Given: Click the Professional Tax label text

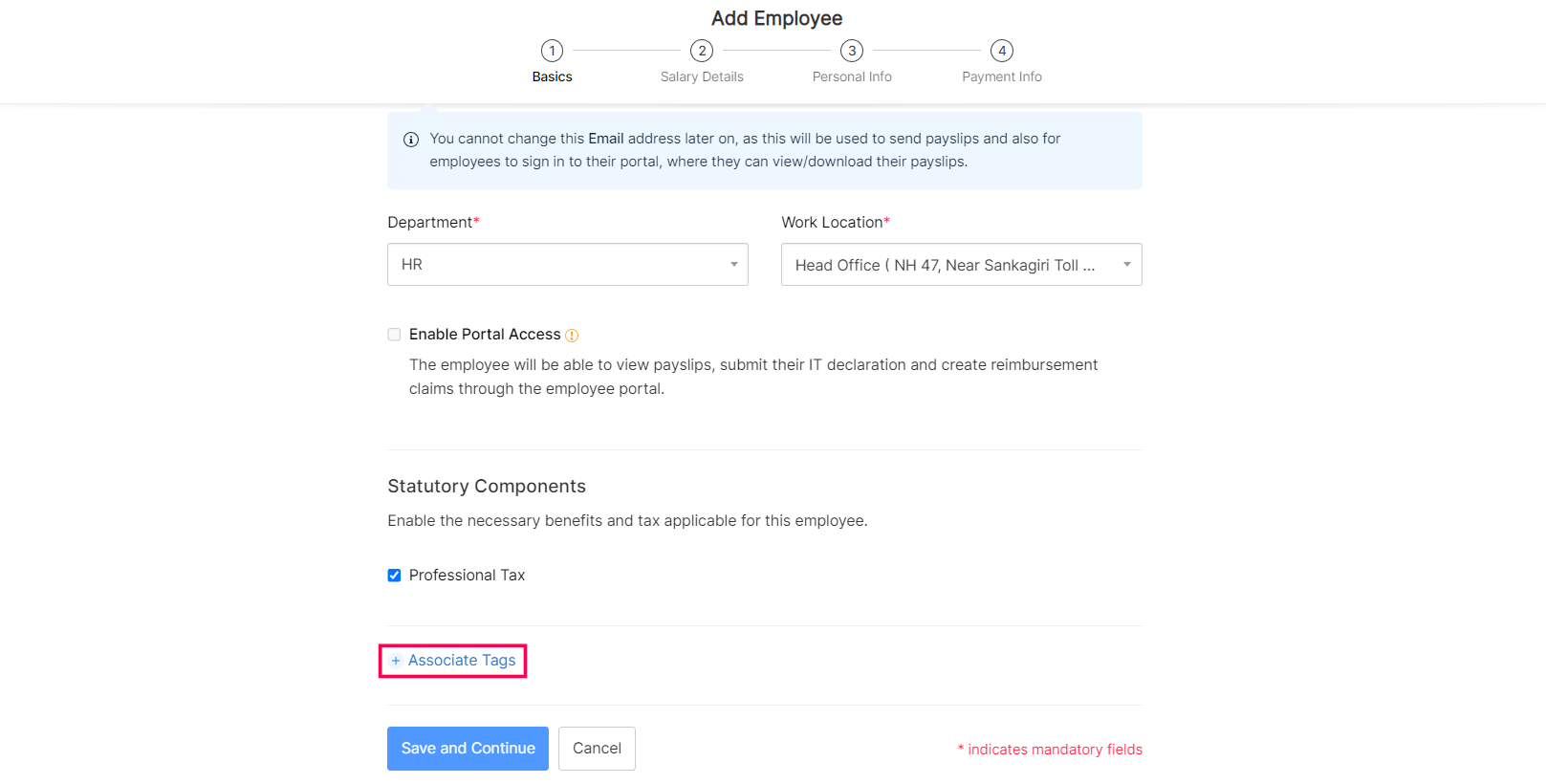Looking at the screenshot, I should point(467,576).
